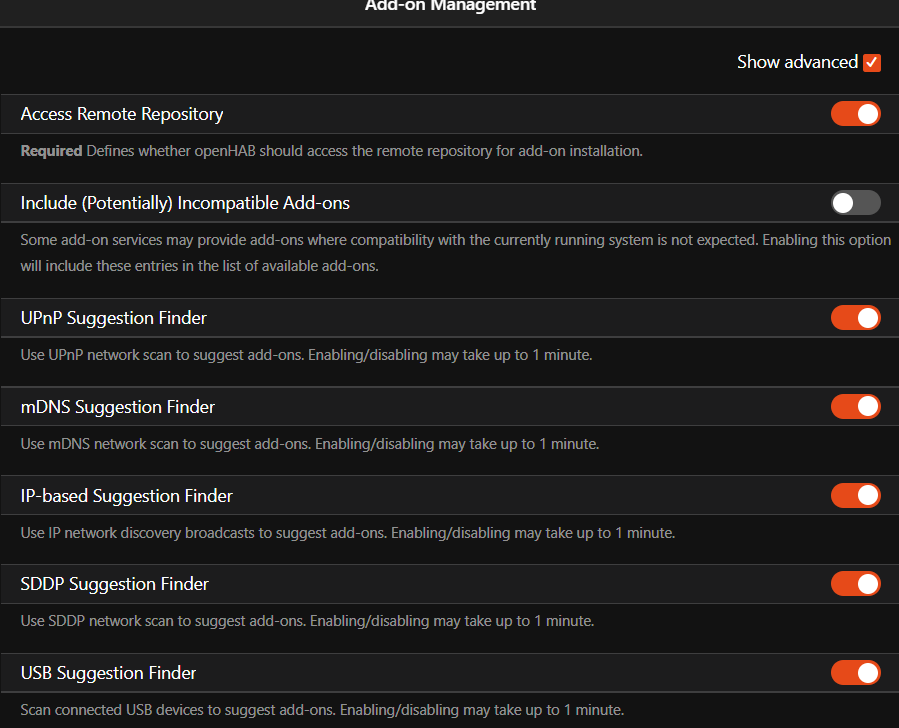The width and height of the screenshot is (899, 728).
Task: Click the incompatible add-on services description paragraph
Action: (455, 254)
